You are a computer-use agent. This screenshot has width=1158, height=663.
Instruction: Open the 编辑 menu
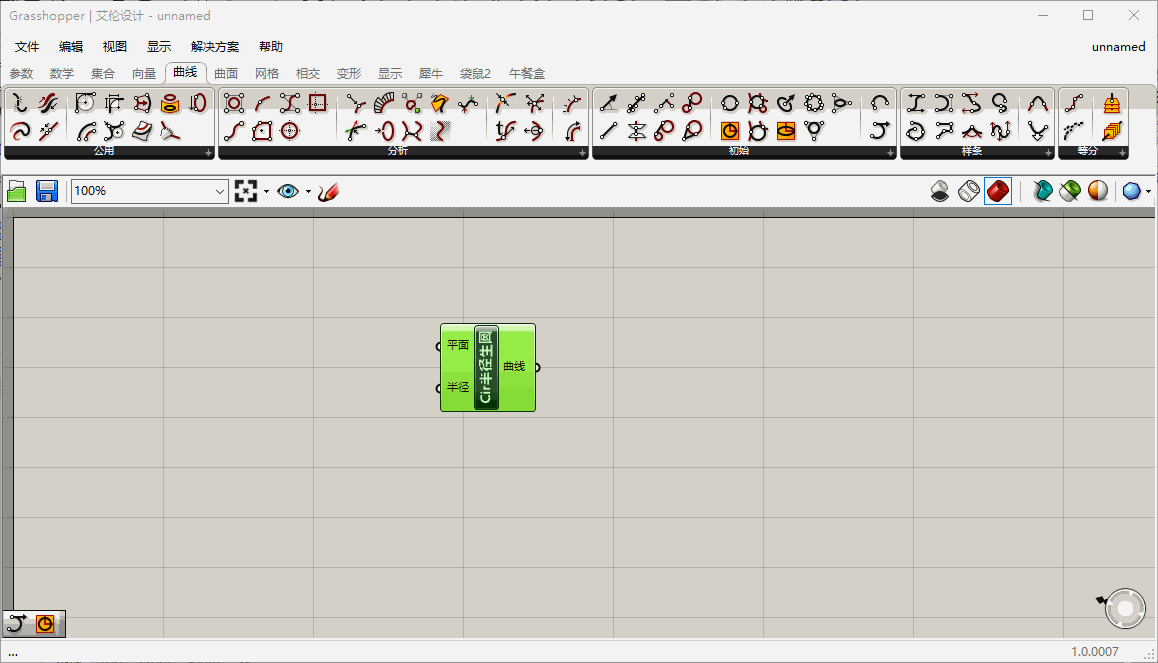(71, 47)
